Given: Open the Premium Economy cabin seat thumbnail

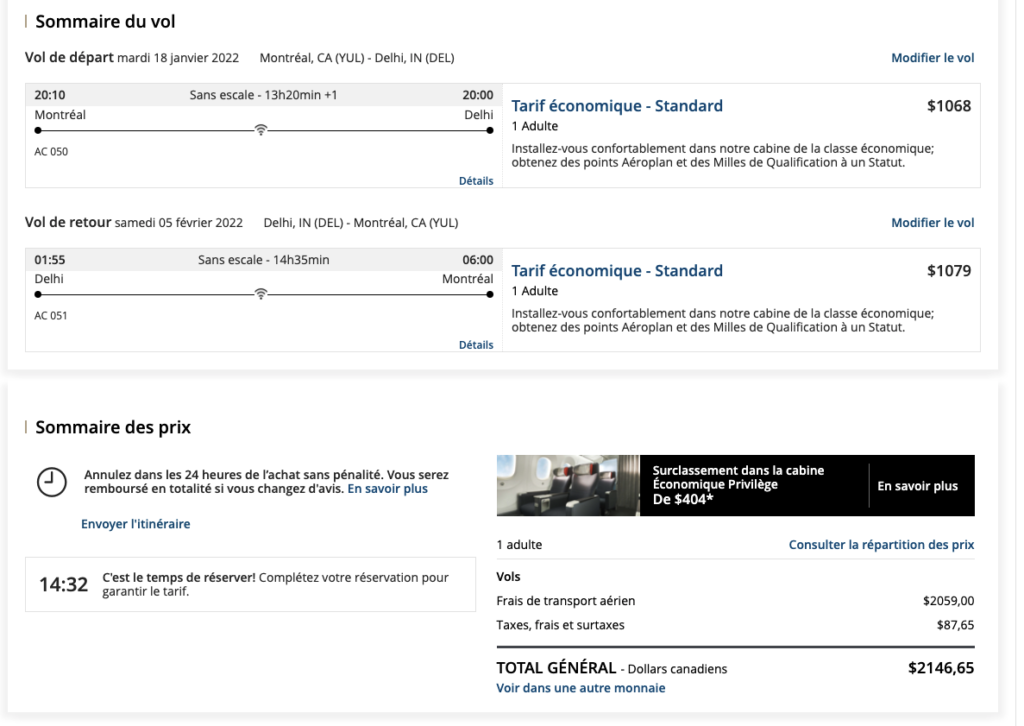Looking at the screenshot, I should 567,485.
